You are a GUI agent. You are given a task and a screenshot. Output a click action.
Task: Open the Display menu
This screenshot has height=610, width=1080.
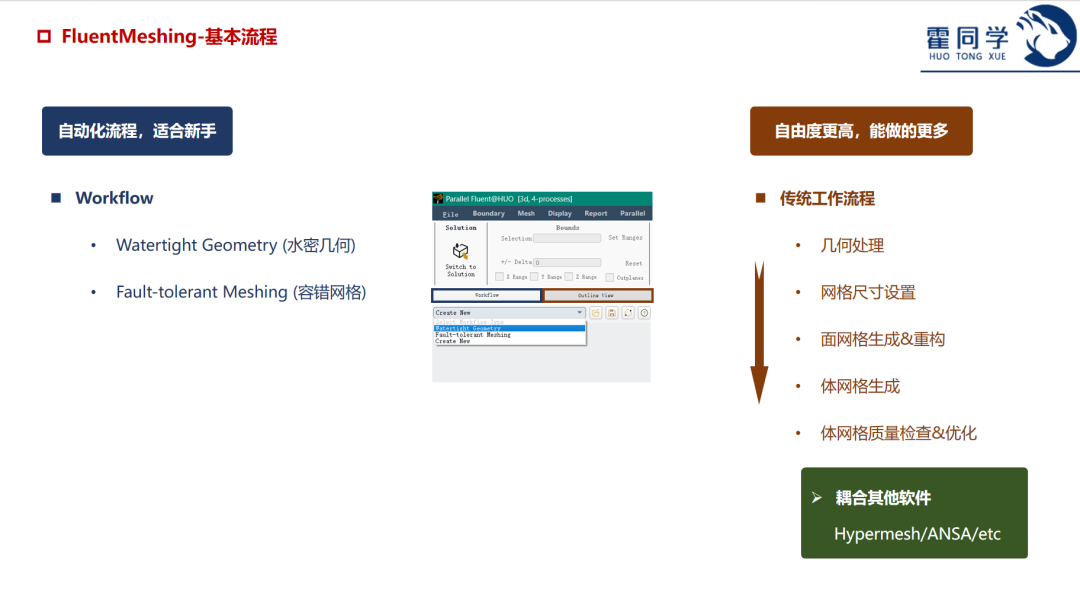pos(559,213)
